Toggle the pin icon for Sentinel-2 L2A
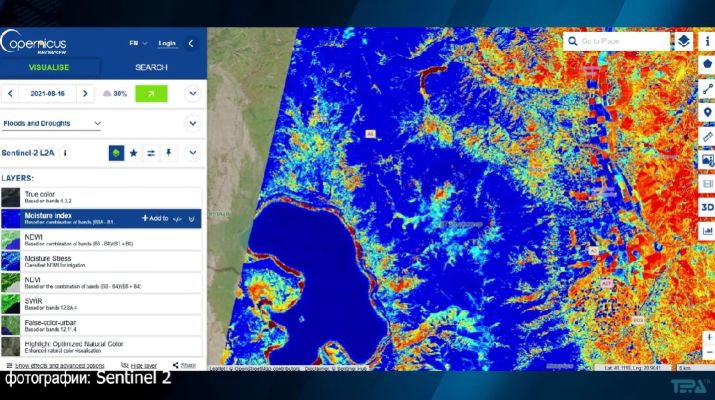 pos(168,153)
